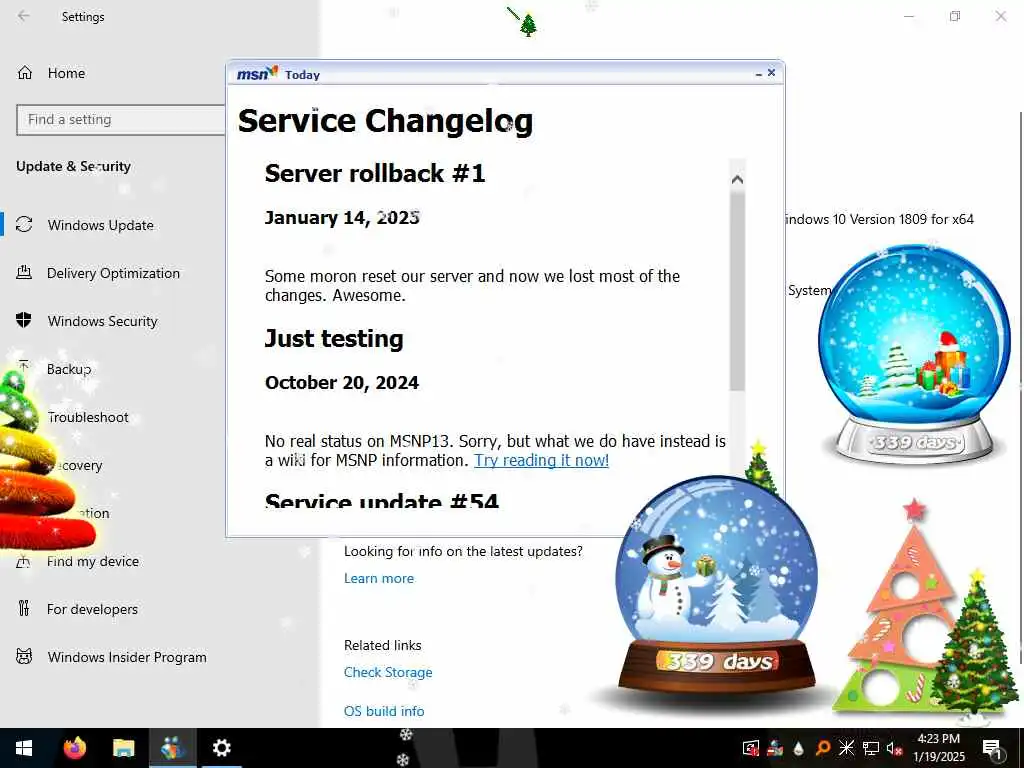Open the taskbar clock and date
Viewport: 1024px width, 768px height.
[x=938, y=748]
